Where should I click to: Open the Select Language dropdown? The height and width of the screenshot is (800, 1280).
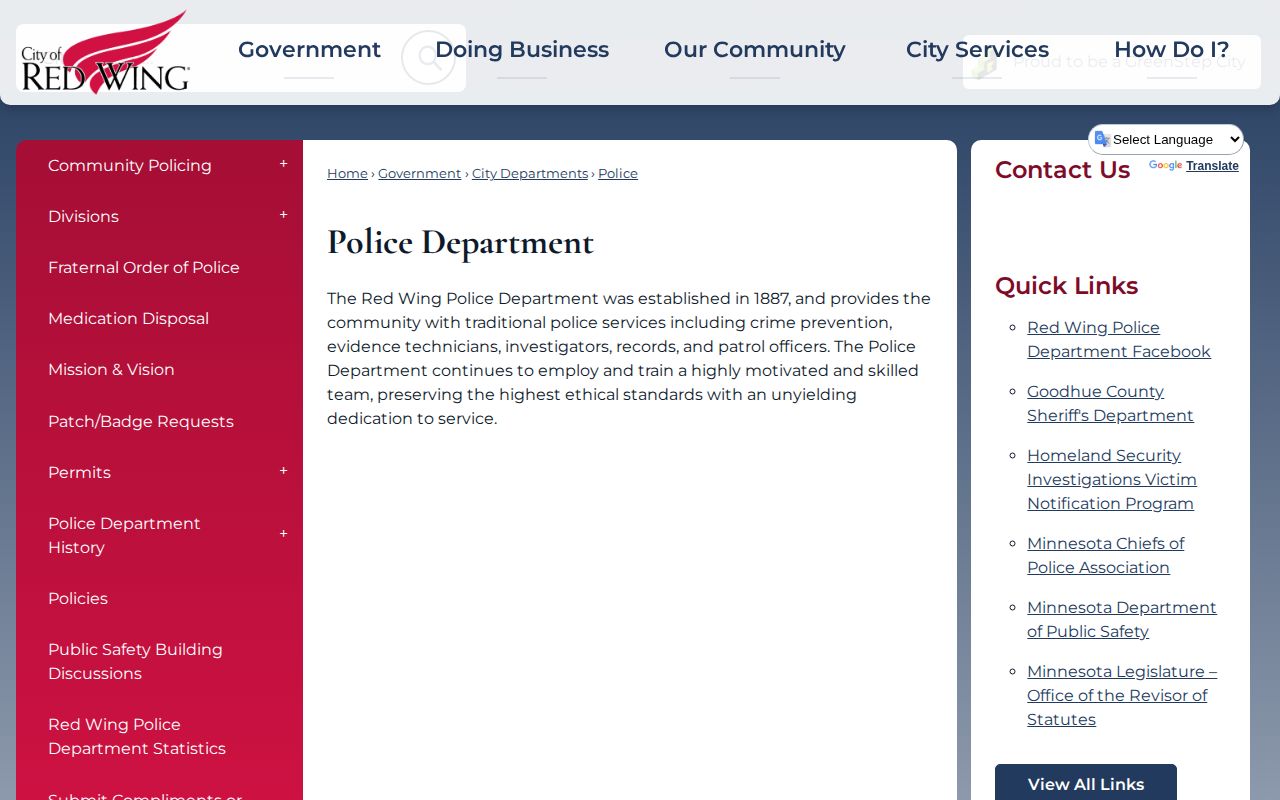pyautogui.click(x=1166, y=140)
